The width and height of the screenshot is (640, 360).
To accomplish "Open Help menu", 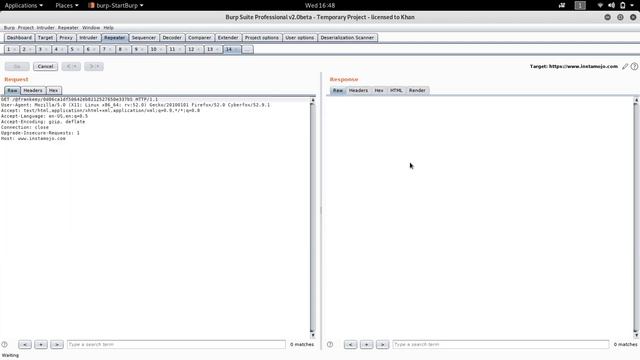I will pos(109,28).
